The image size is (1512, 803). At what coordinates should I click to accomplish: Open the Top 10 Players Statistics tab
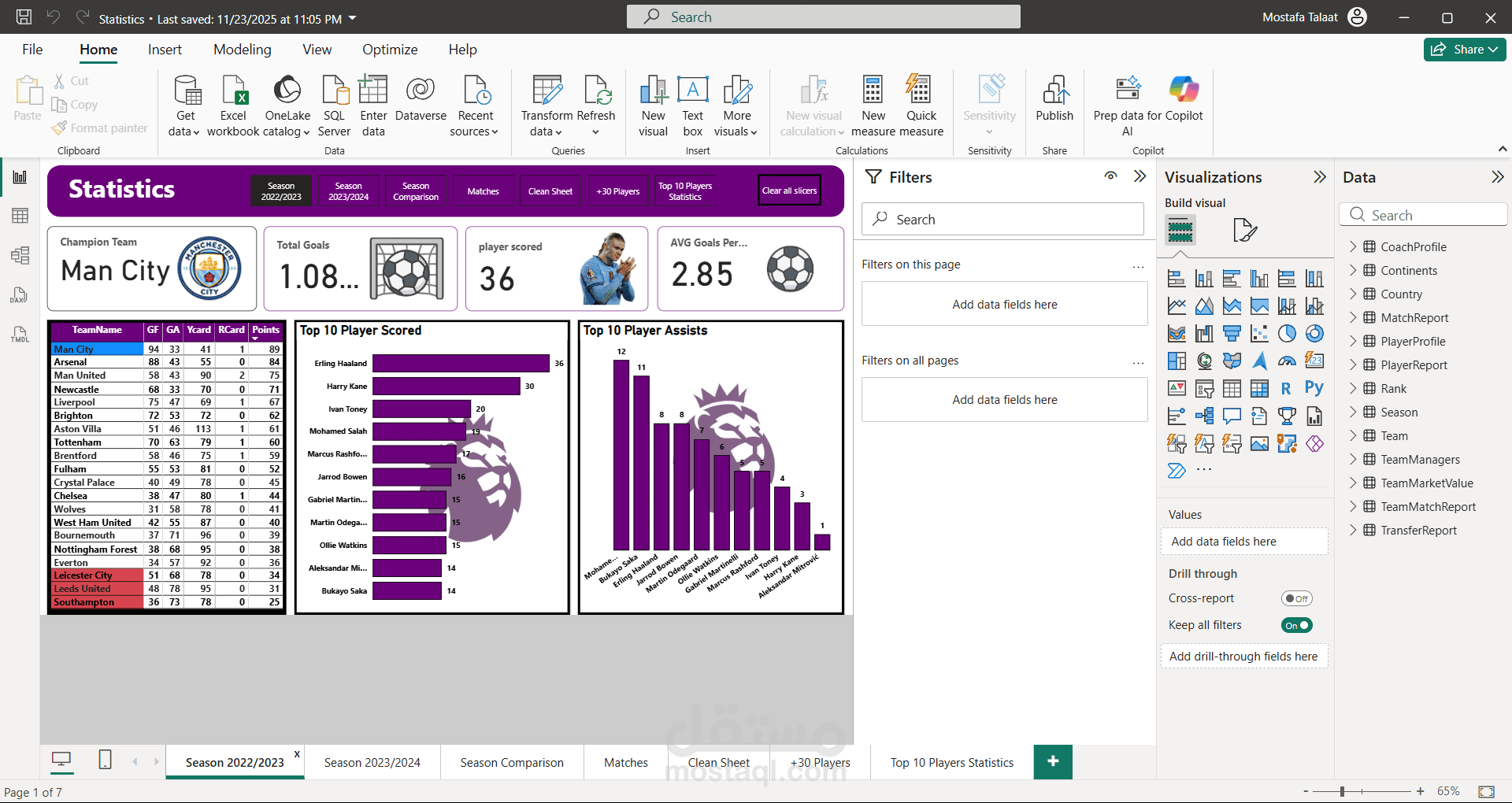(x=952, y=762)
